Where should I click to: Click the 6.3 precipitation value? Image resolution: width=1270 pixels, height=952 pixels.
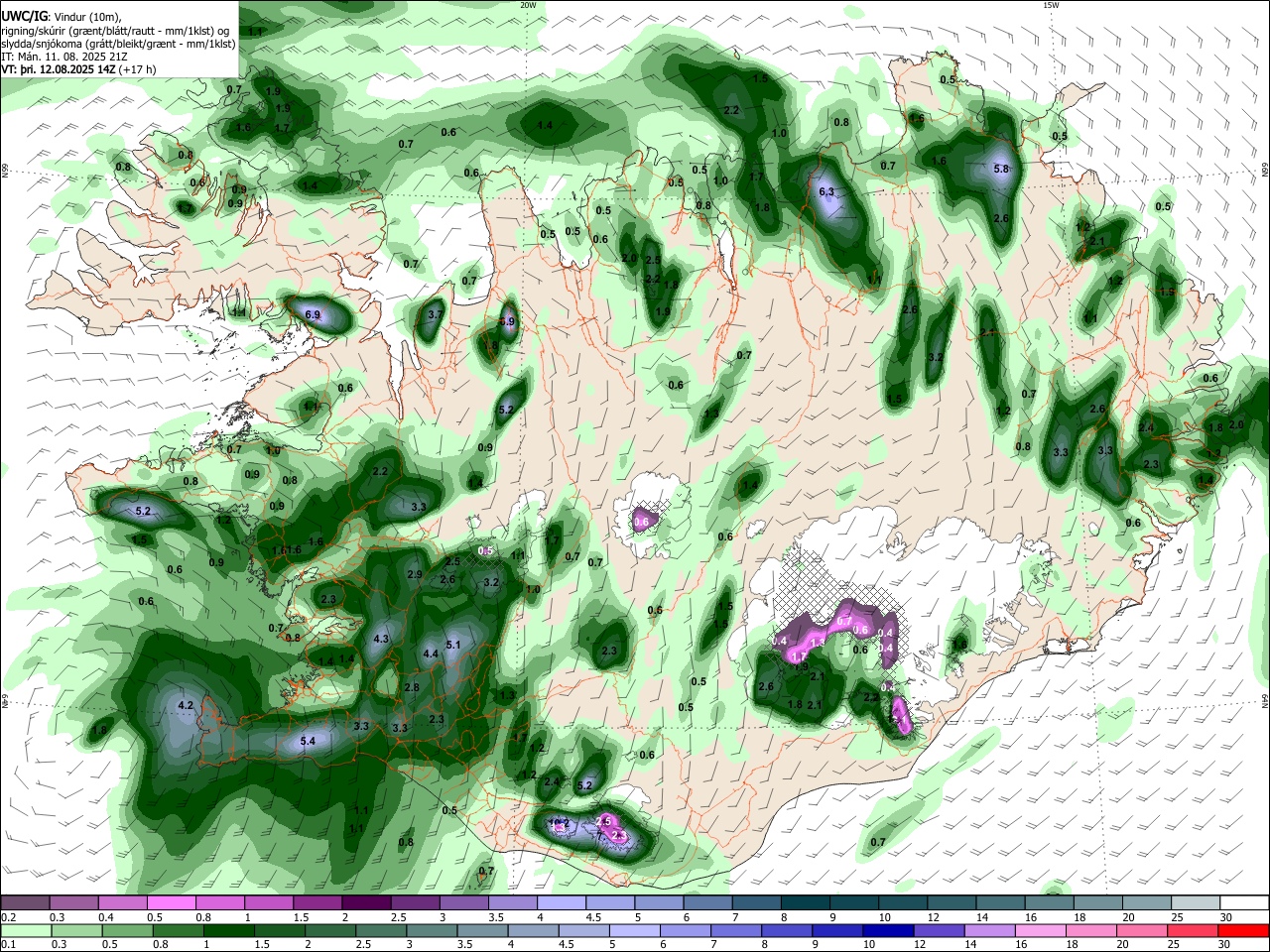(x=825, y=192)
